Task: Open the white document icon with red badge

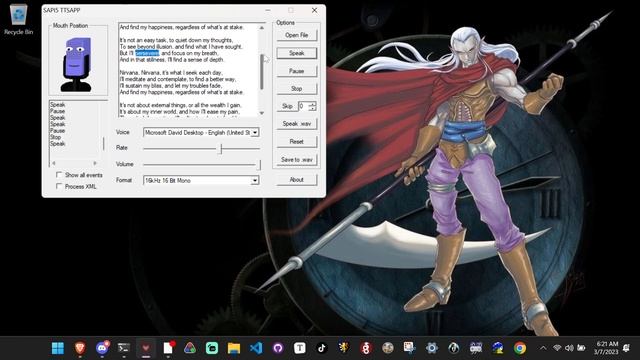Action: (x=168, y=348)
